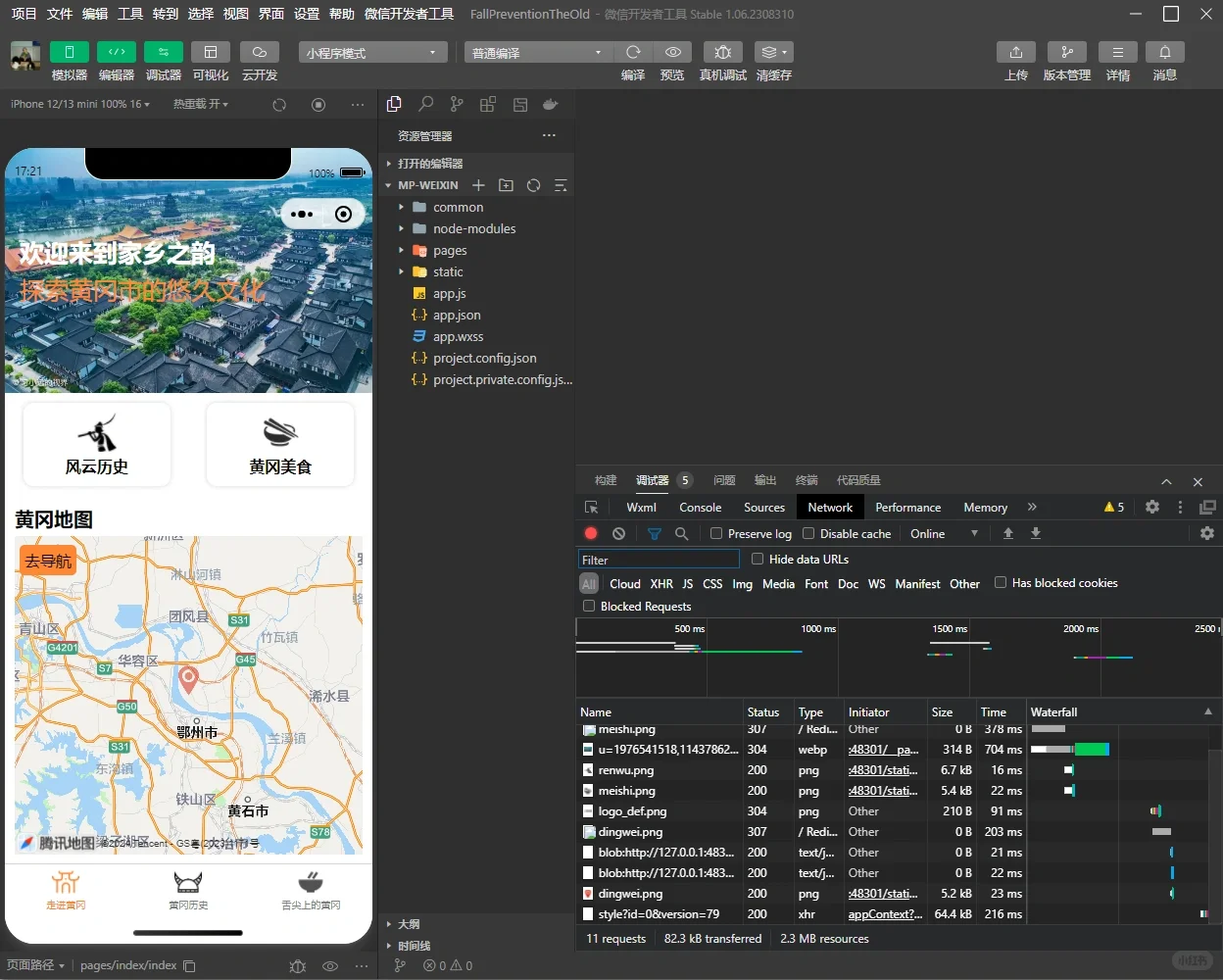Toggle Blocked Requests checkbox
The height and width of the screenshot is (980, 1223).
click(589, 606)
